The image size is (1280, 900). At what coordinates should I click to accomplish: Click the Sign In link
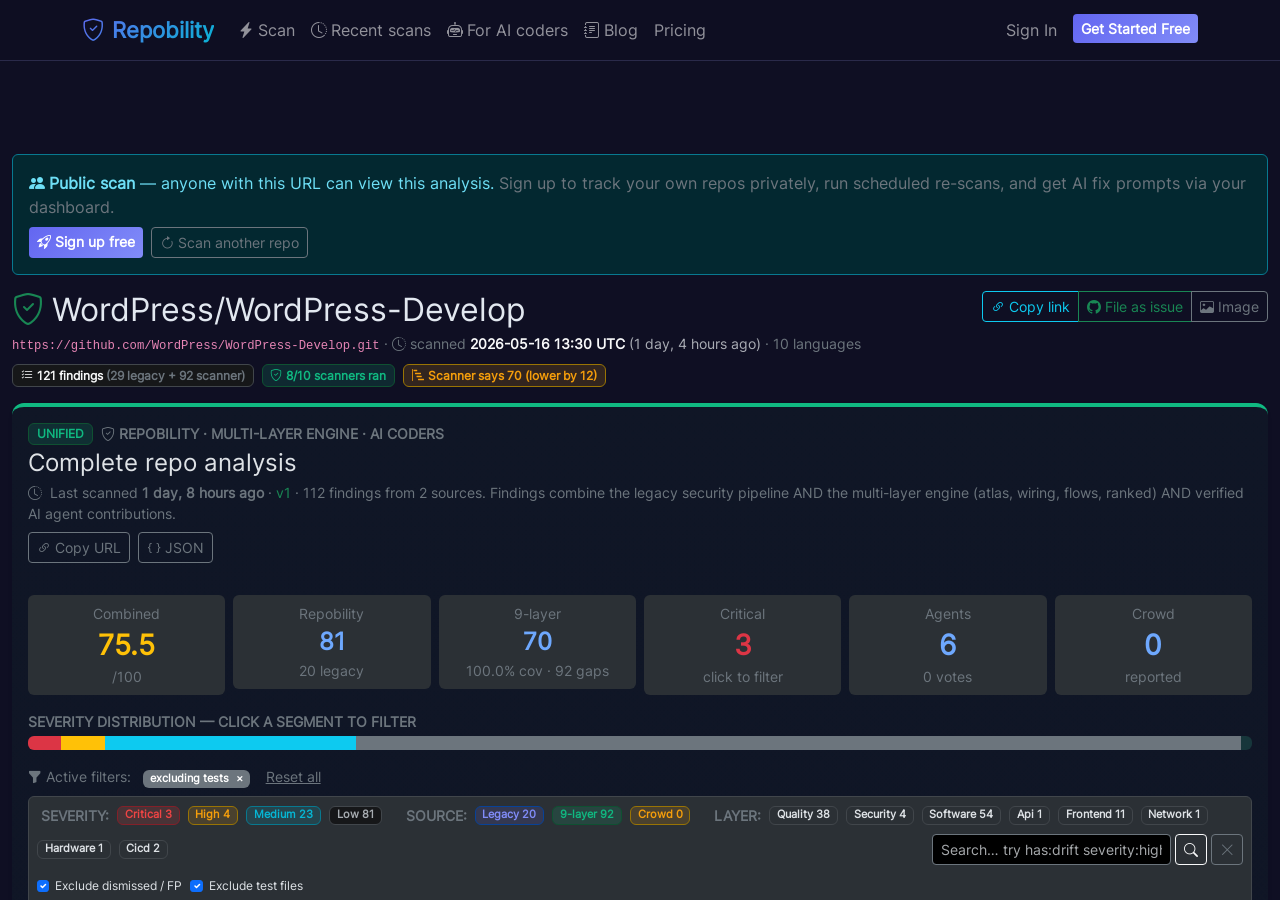click(1031, 30)
